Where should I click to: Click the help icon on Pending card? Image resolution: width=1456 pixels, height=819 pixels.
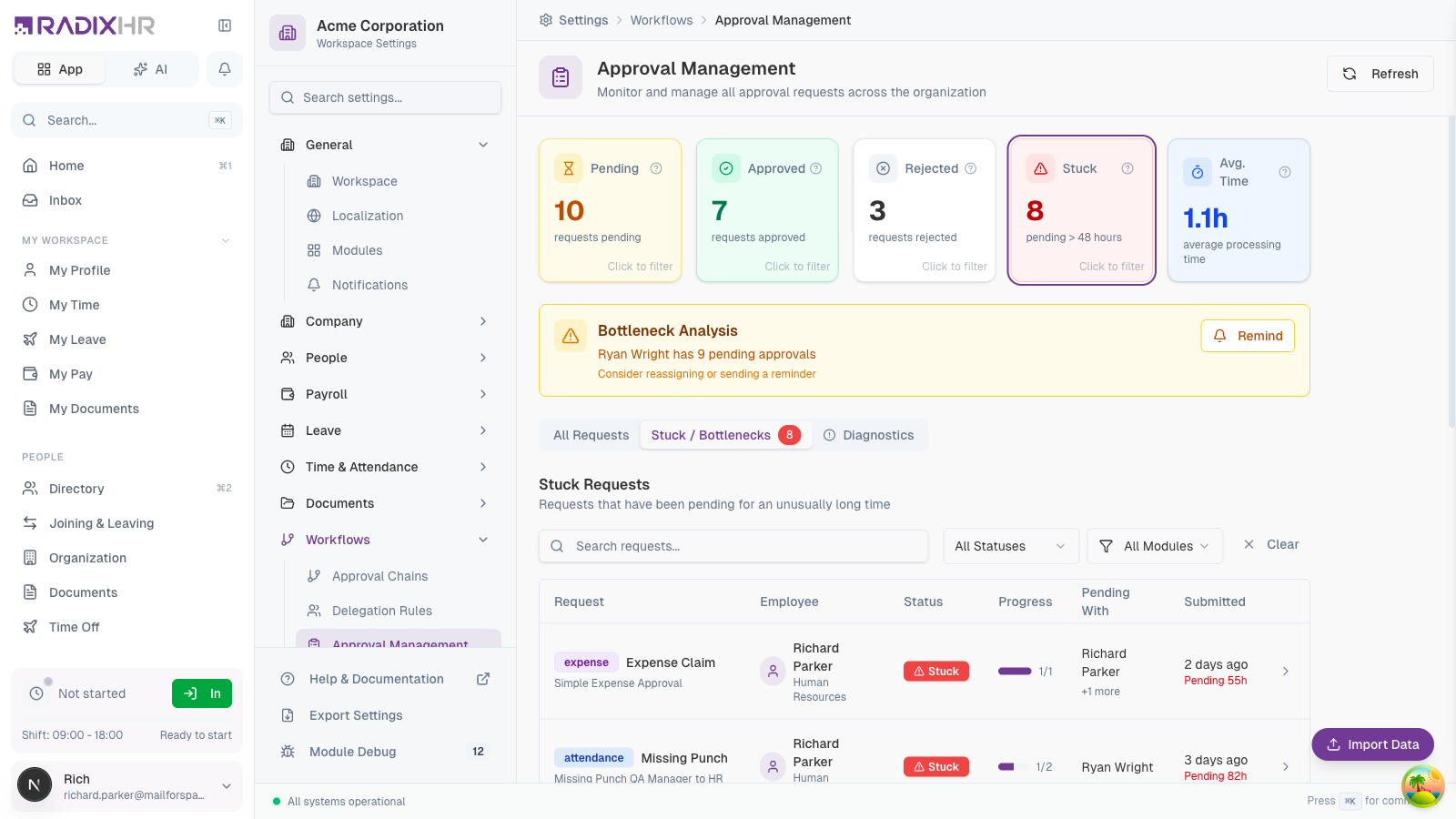(656, 168)
